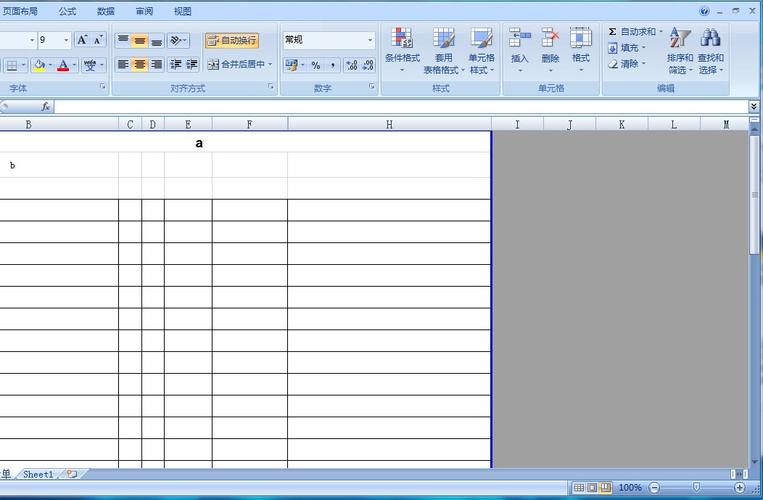763x500 pixels.
Task: Apply percent style
Action: (316, 65)
